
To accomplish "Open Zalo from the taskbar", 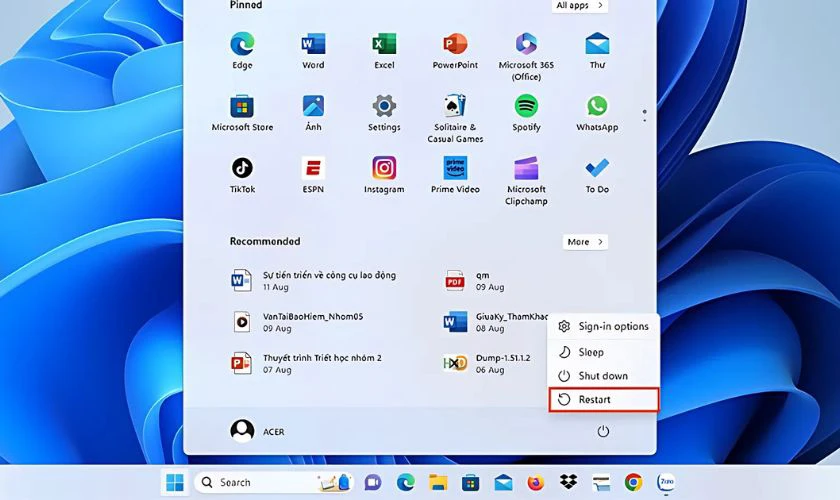I will [666, 482].
